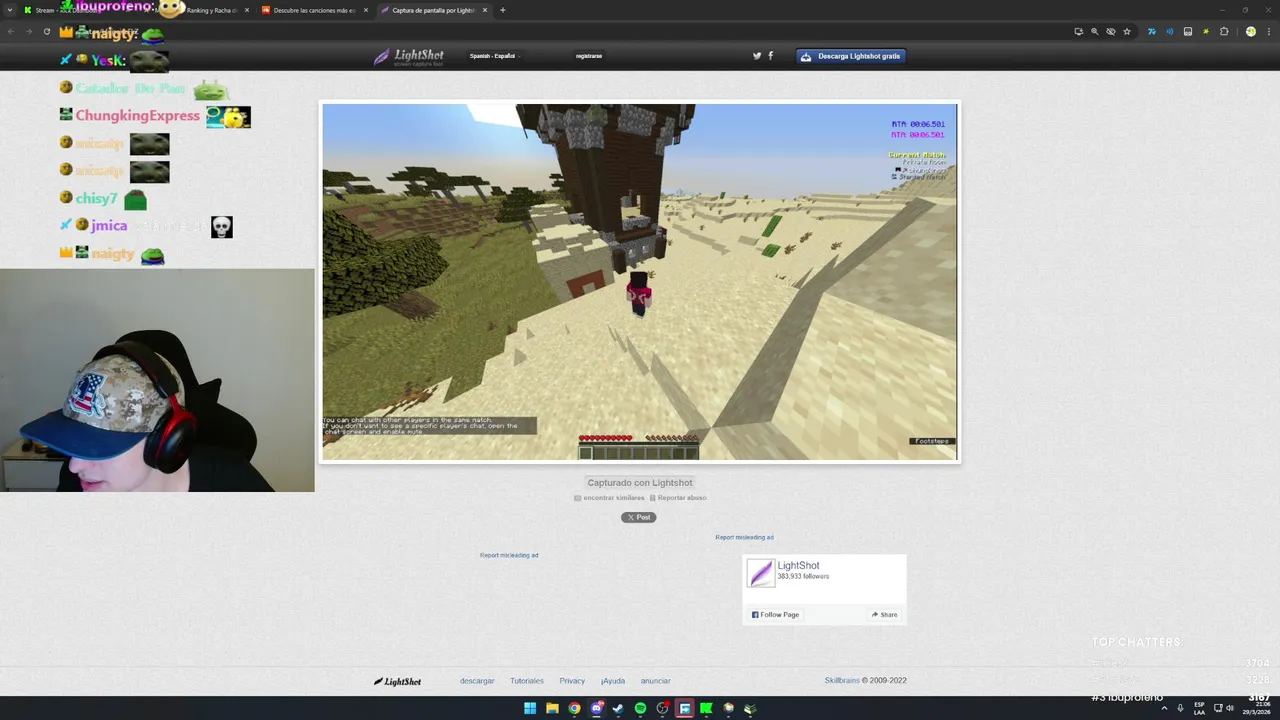Click the LightShot logo in footer

coord(397,682)
